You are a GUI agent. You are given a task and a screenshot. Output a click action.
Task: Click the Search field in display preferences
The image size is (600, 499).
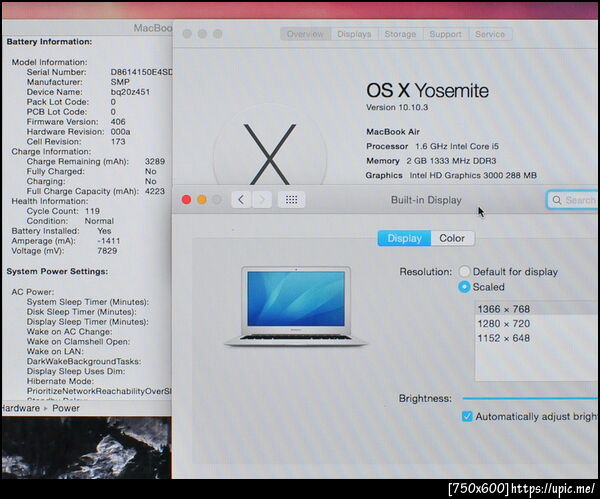click(x=572, y=200)
